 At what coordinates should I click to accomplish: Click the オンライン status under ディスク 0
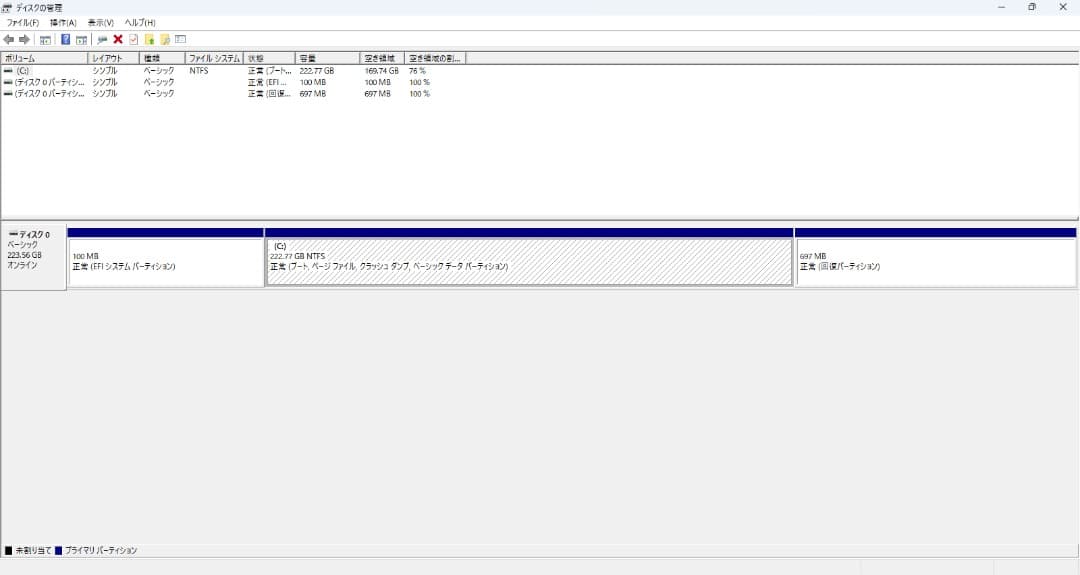pyautogui.click(x=22, y=266)
